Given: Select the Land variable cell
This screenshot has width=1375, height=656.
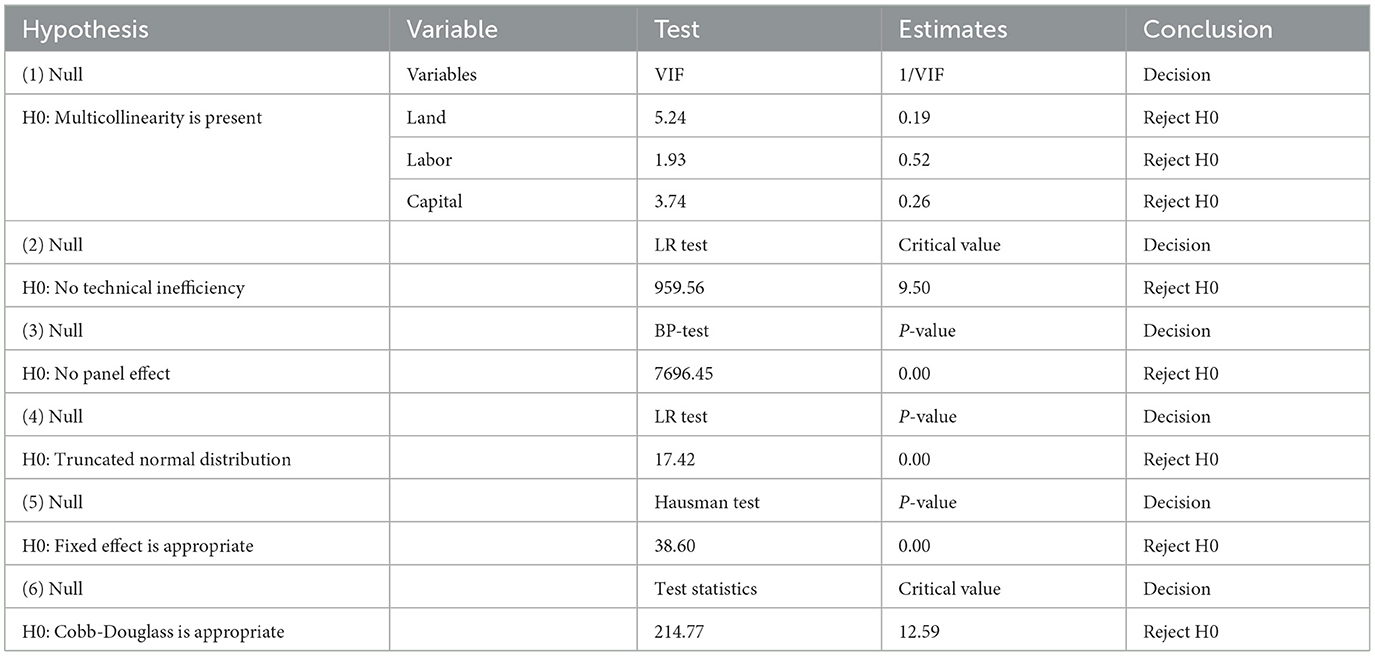Looking at the screenshot, I should pos(513,117).
